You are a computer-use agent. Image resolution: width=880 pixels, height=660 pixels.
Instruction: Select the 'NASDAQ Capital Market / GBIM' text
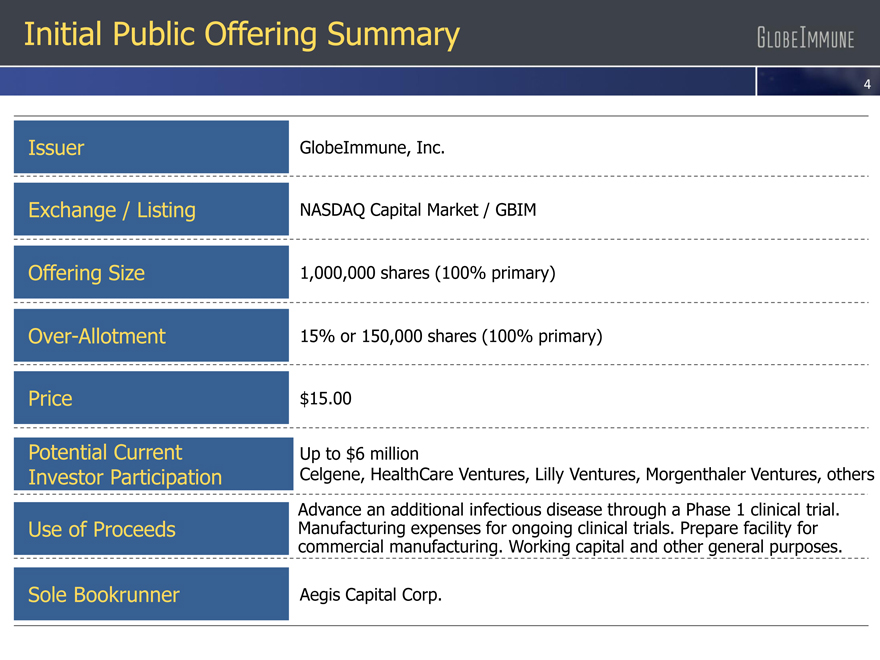(x=418, y=210)
